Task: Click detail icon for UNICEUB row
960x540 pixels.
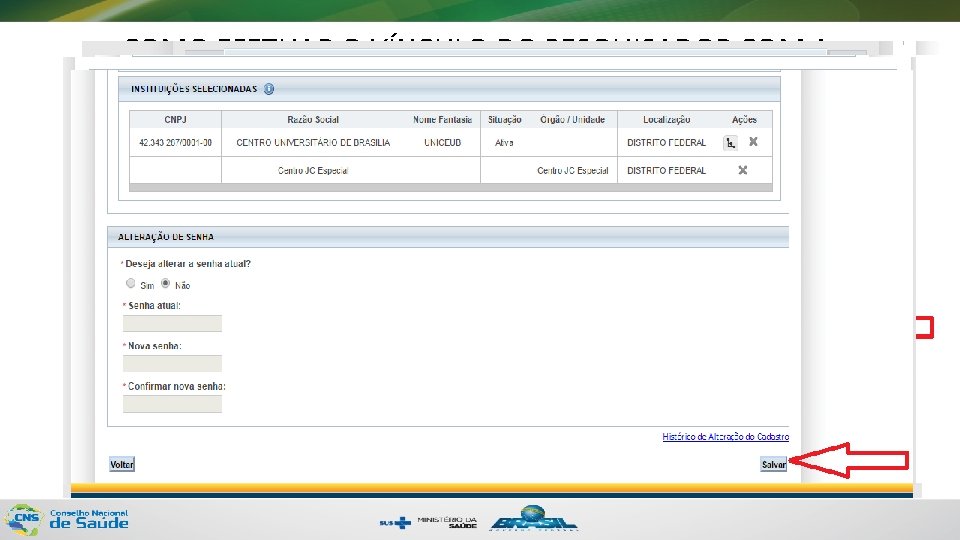Action: click(730, 143)
